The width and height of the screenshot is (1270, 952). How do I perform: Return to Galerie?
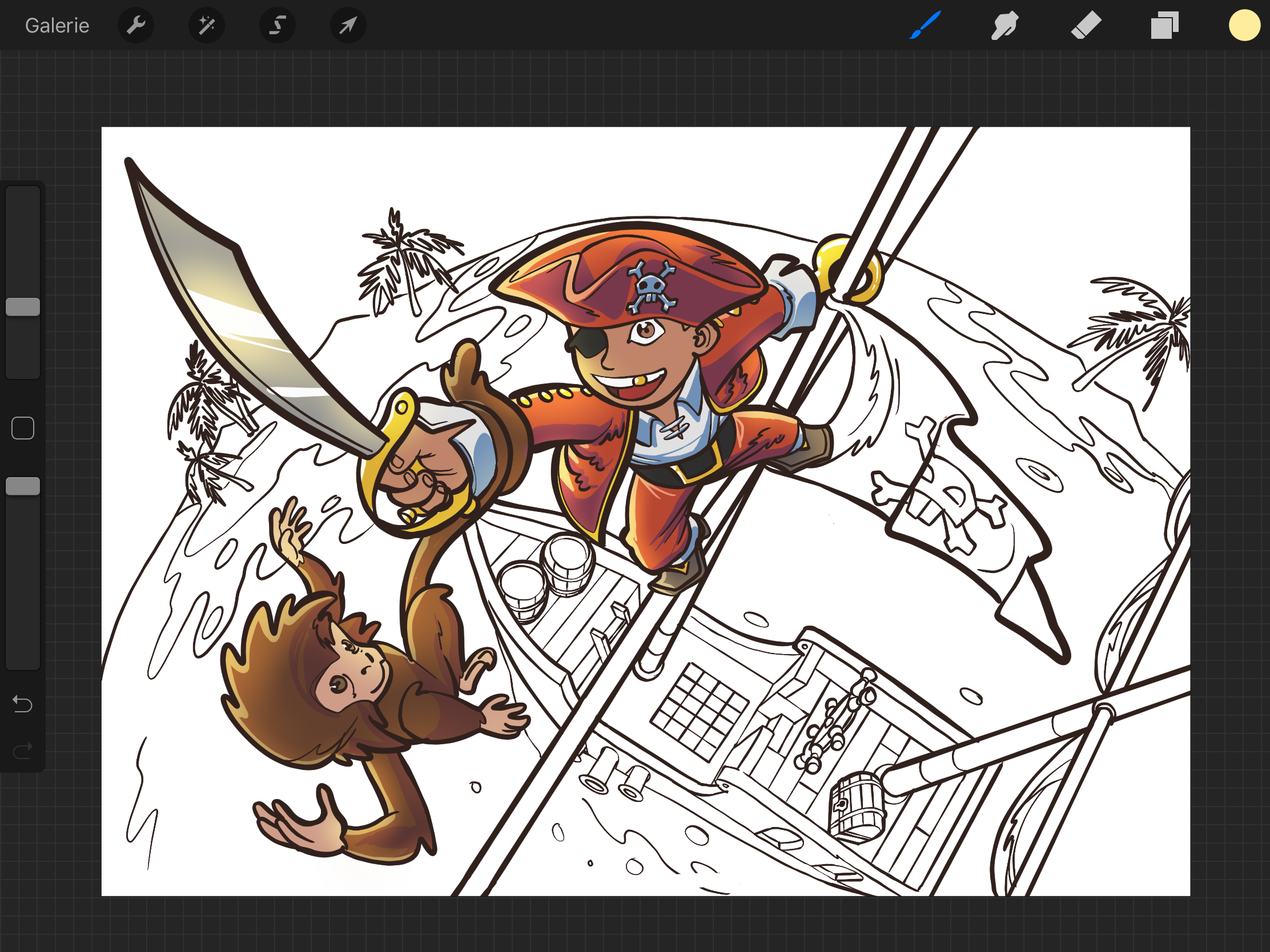click(x=57, y=25)
